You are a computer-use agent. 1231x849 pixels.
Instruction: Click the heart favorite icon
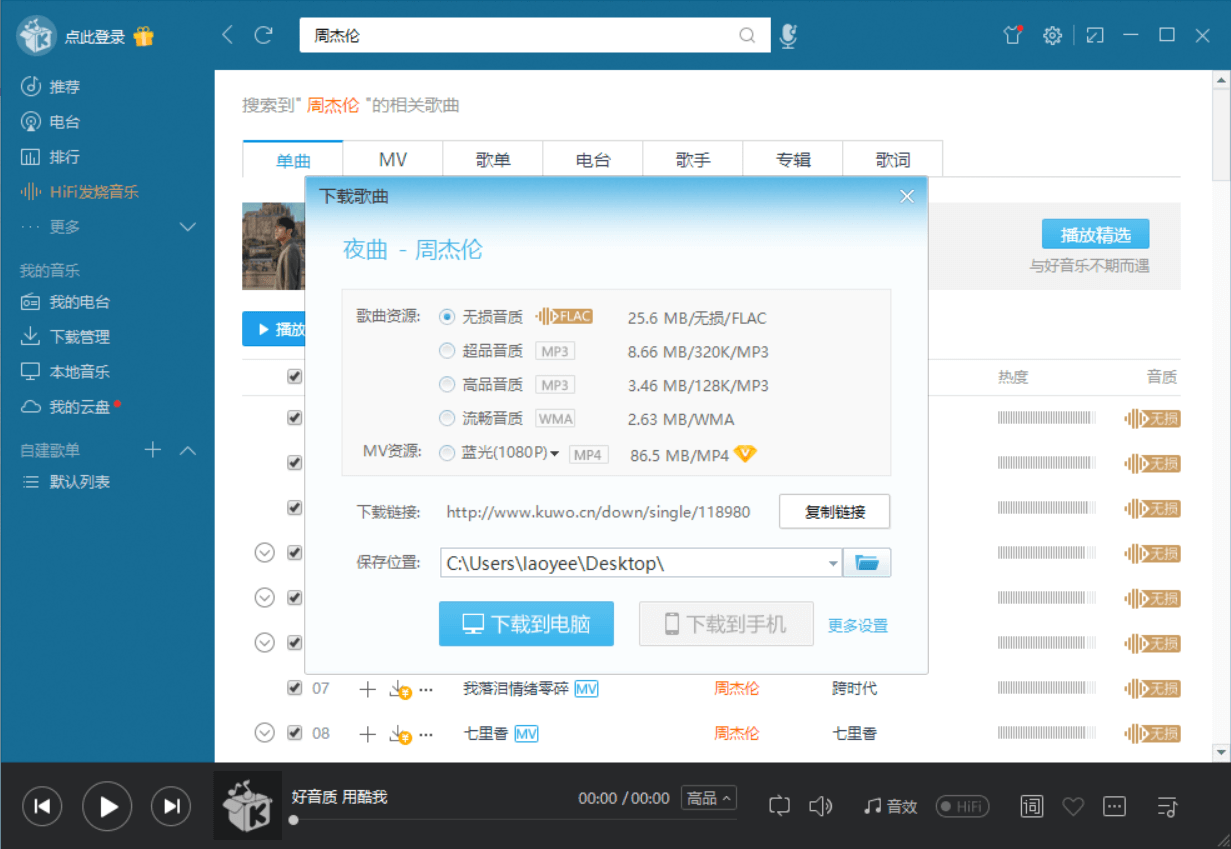tap(1073, 806)
